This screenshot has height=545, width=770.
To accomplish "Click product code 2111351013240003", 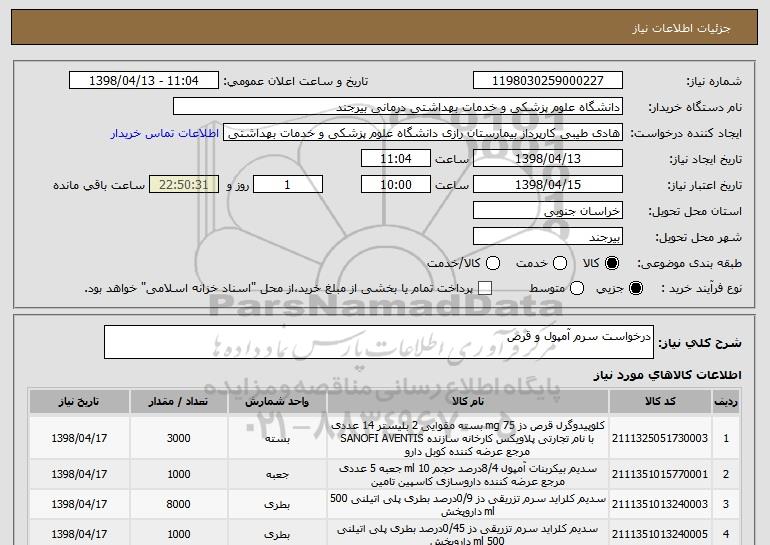I will 660,504.
